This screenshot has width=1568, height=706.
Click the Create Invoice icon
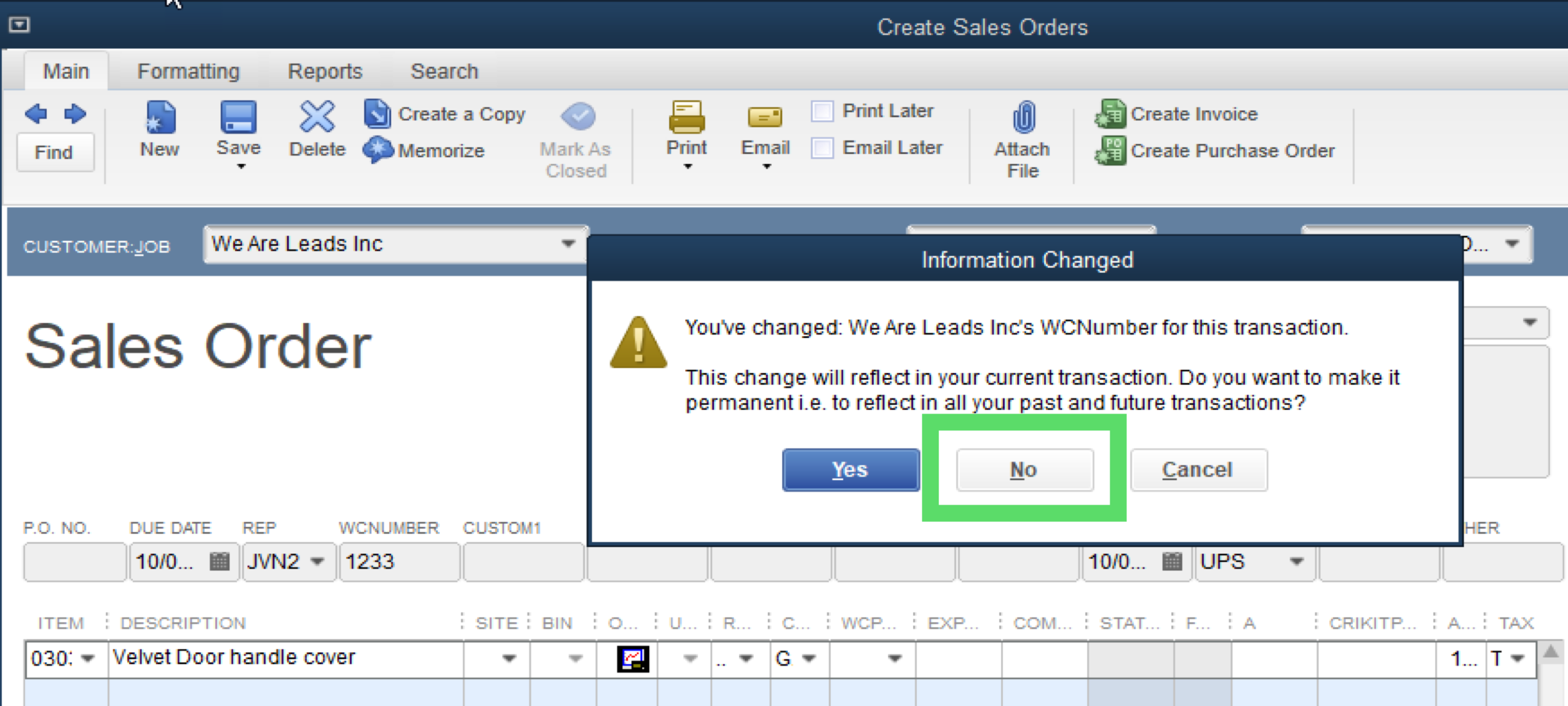[1110, 114]
